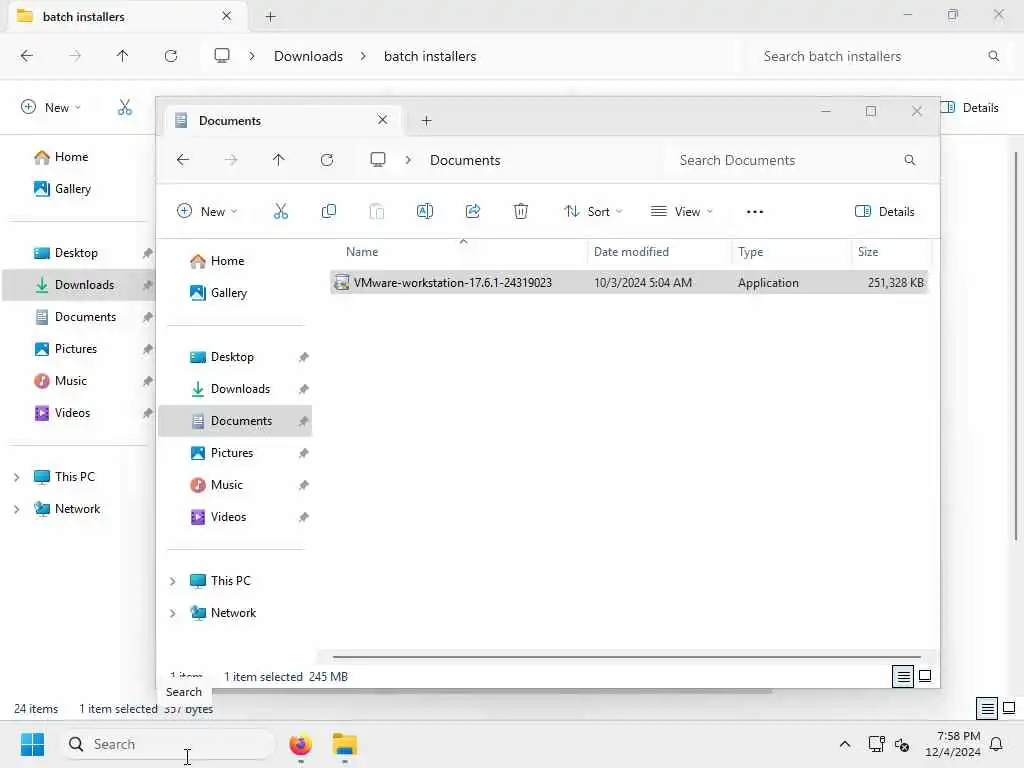Go up one level in batch installers window
1024x768 pixels.
pos(122,56)
